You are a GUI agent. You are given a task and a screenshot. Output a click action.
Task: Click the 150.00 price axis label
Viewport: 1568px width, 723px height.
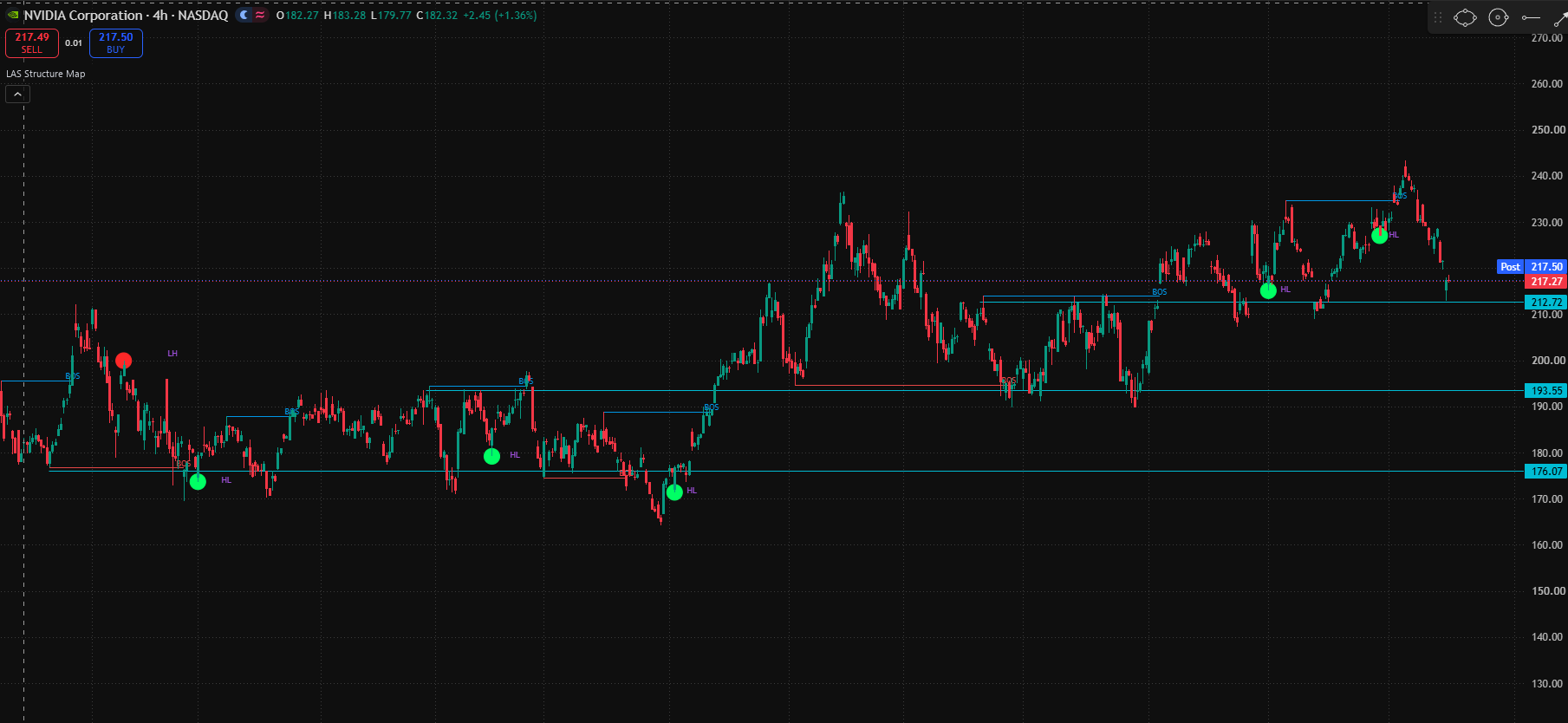pyautogui.click(x=1547, y=591)
